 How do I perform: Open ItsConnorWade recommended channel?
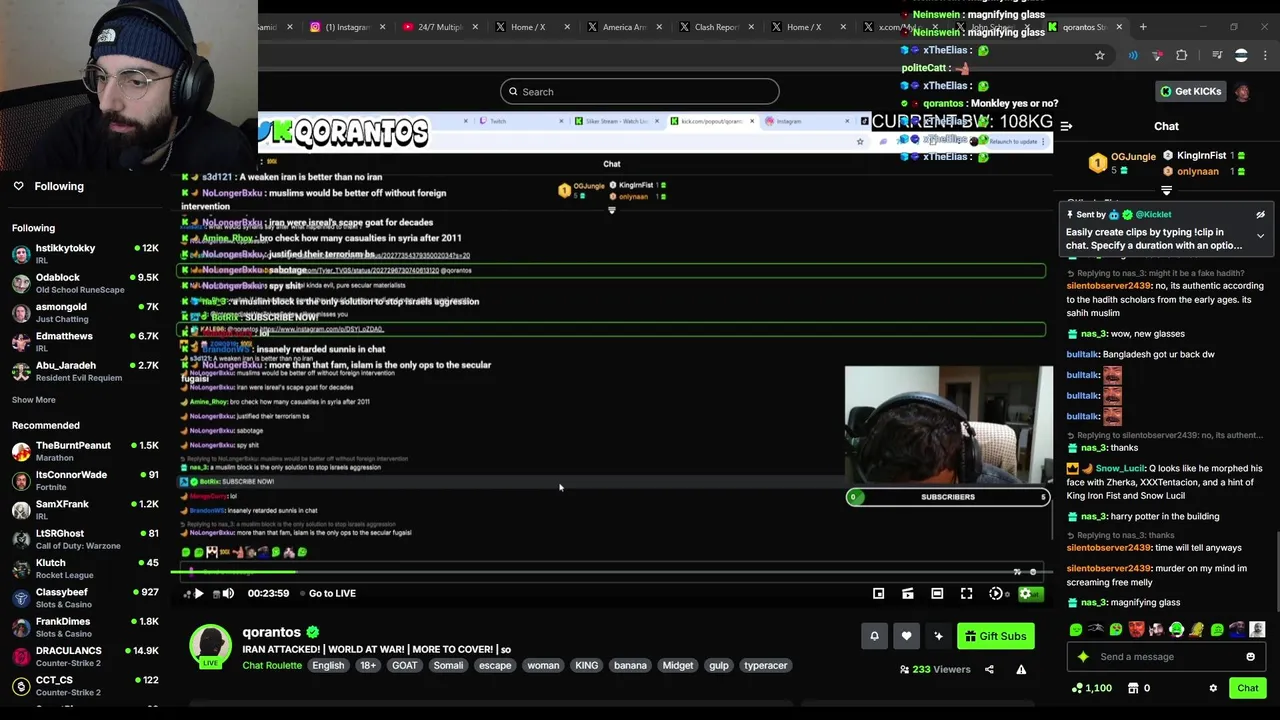pyautogui.click(x=85, y=480)
